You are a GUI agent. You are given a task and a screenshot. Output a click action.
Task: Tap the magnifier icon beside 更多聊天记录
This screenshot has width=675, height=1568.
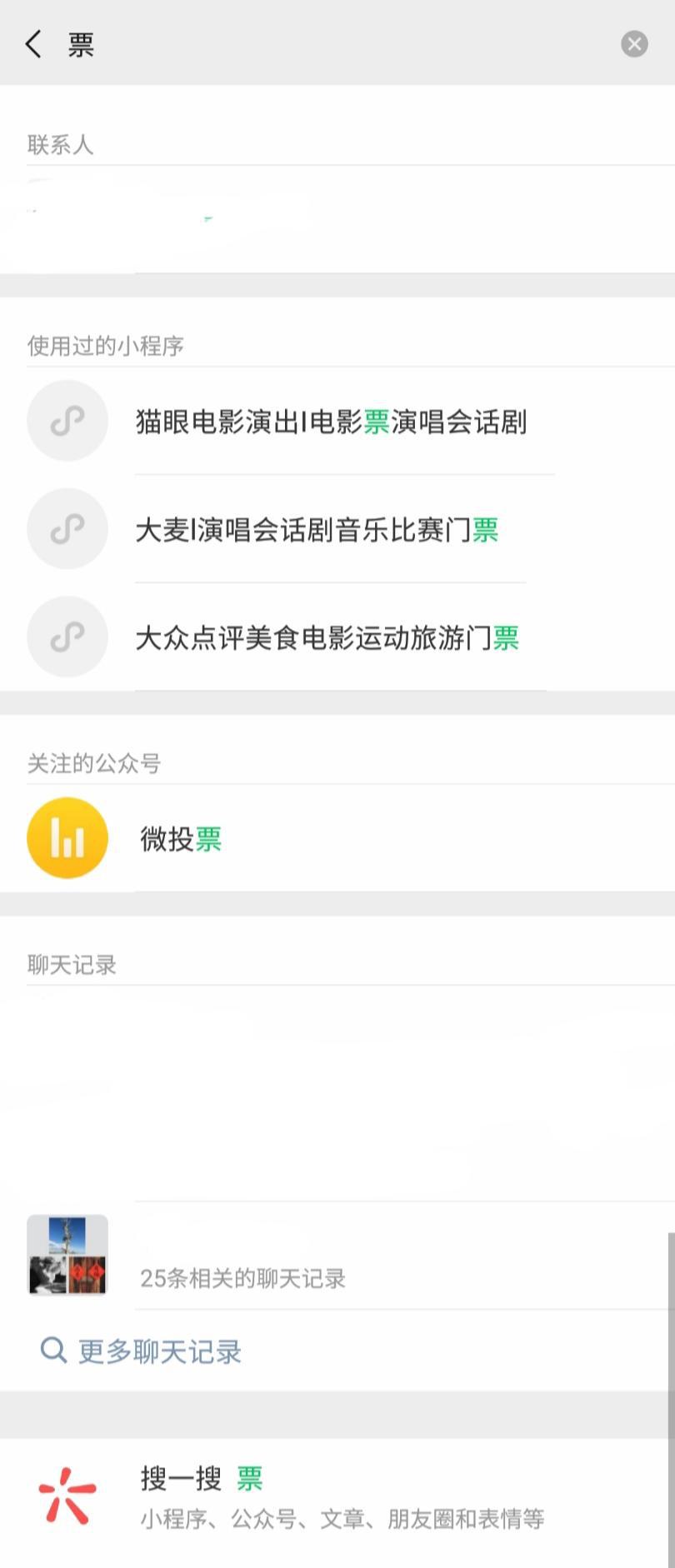[53, 1350]
